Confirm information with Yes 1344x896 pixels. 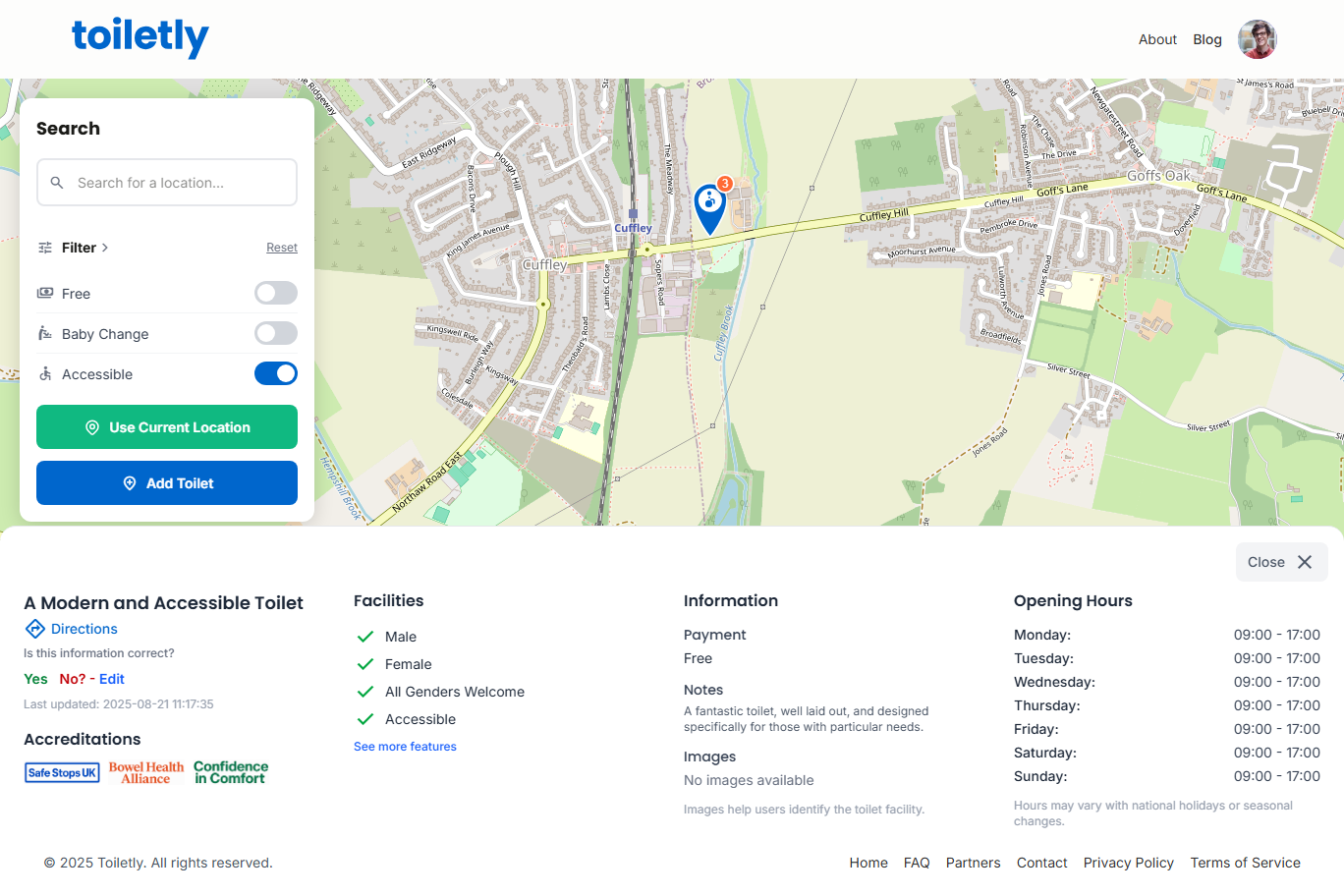tap(35, 679)
